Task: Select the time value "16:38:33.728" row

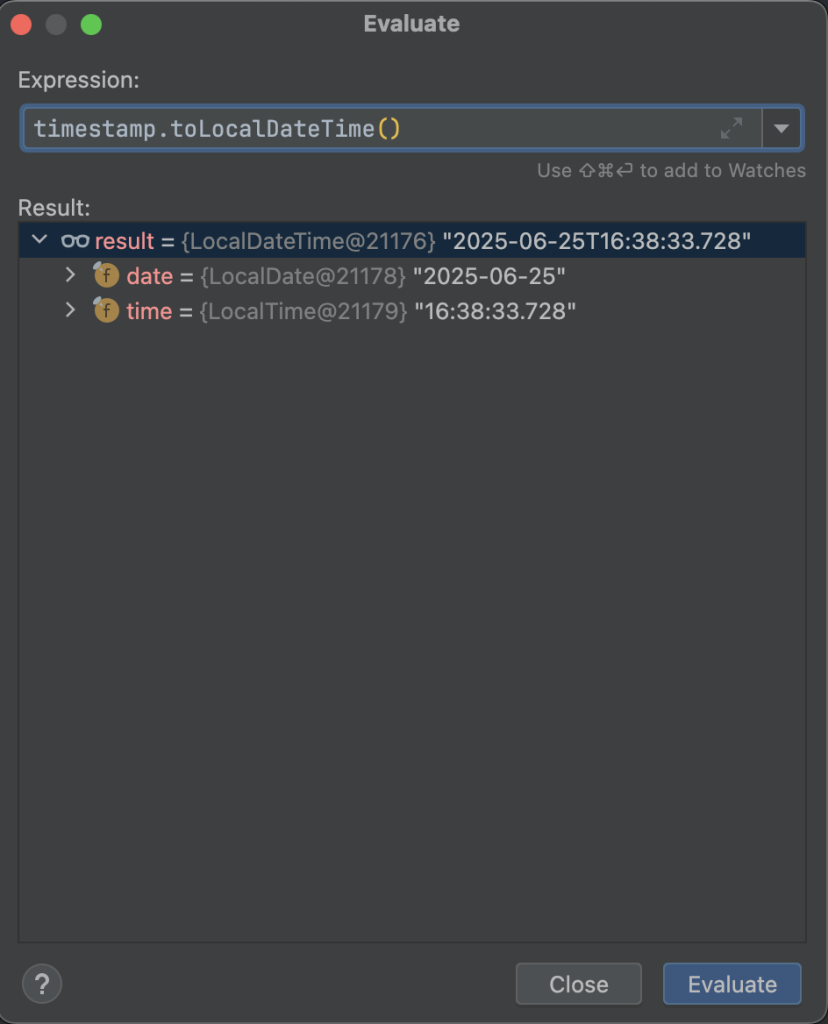Action: (495, 311)
